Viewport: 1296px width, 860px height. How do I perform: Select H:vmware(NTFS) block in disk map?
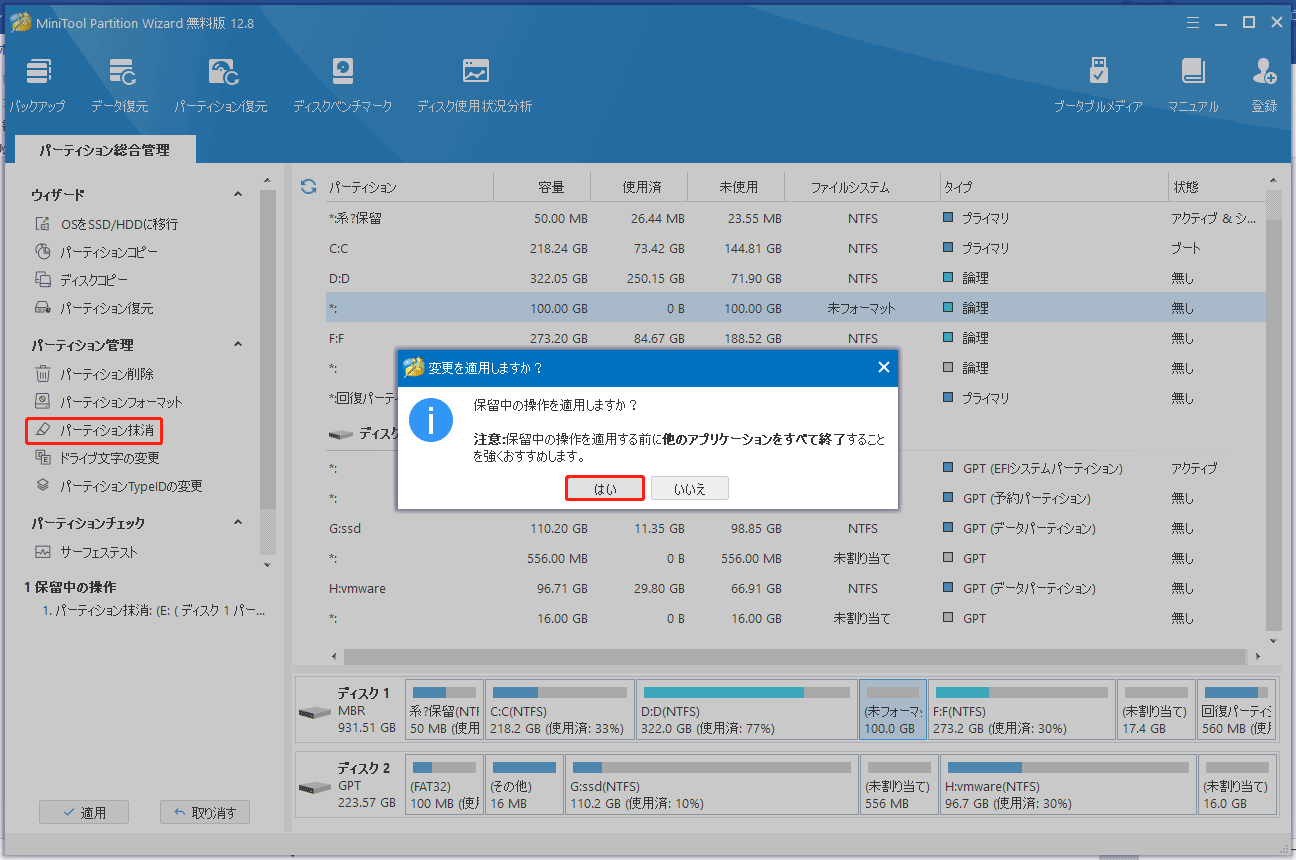coord(1067,785)
